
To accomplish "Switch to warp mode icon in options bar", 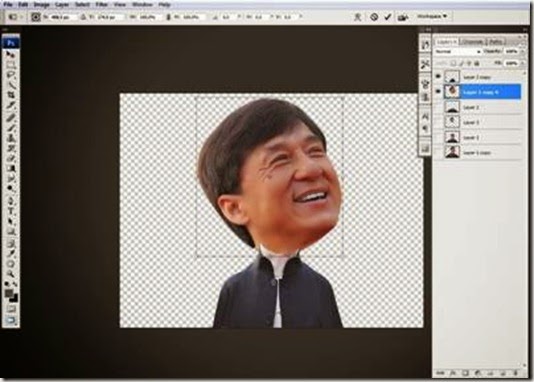I will (x=357, y=17).
